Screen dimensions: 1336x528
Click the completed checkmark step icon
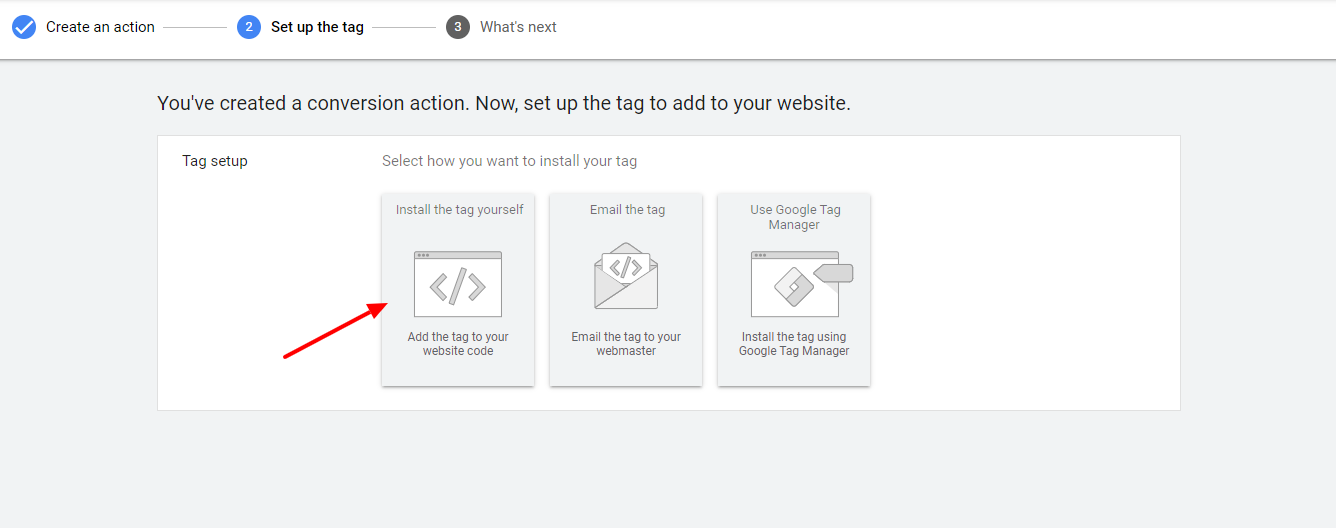coord(24,27)
